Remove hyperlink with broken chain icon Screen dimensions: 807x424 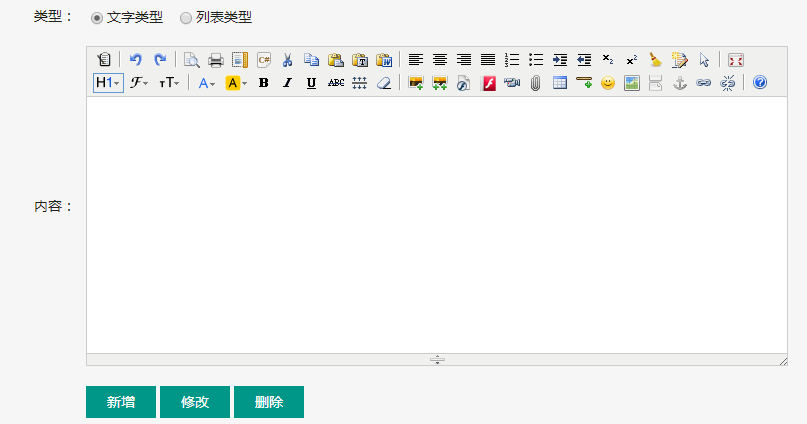(727, 82)
